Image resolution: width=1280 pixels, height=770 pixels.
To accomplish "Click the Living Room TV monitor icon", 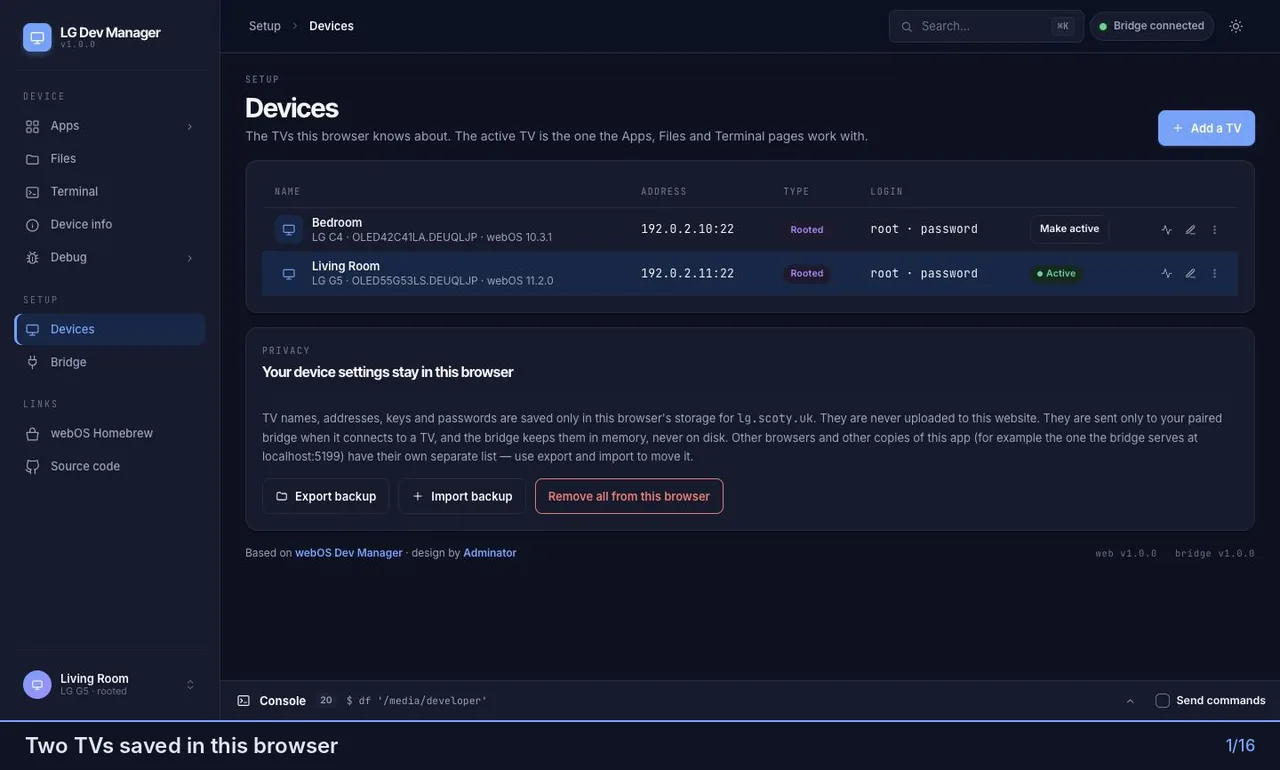I will 289,274.
